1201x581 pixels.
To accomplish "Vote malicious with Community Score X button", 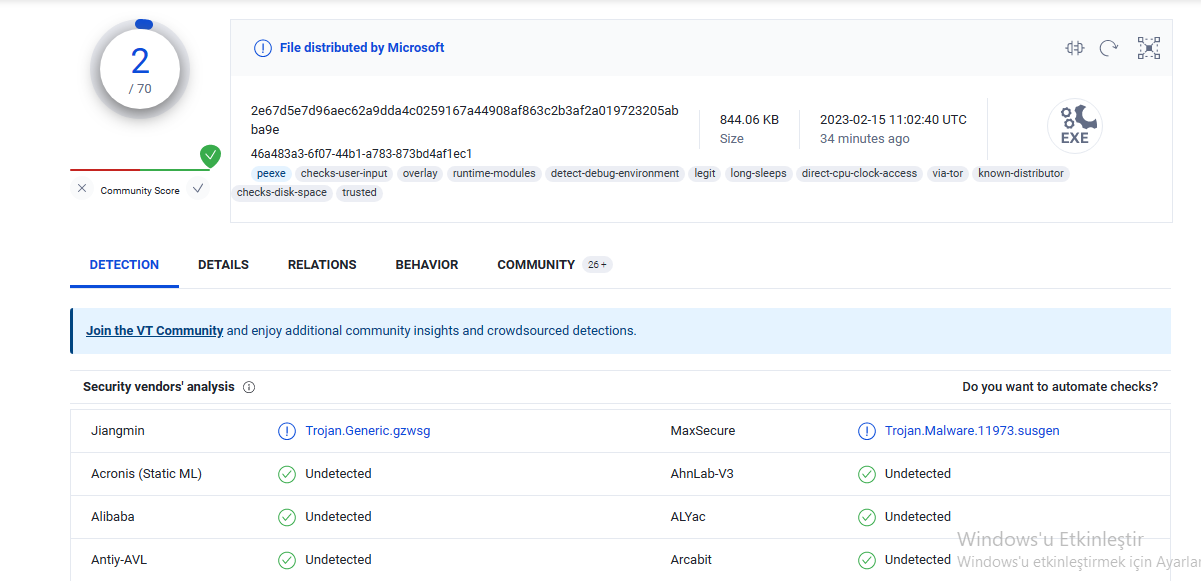I will click(x=82, y=189).
